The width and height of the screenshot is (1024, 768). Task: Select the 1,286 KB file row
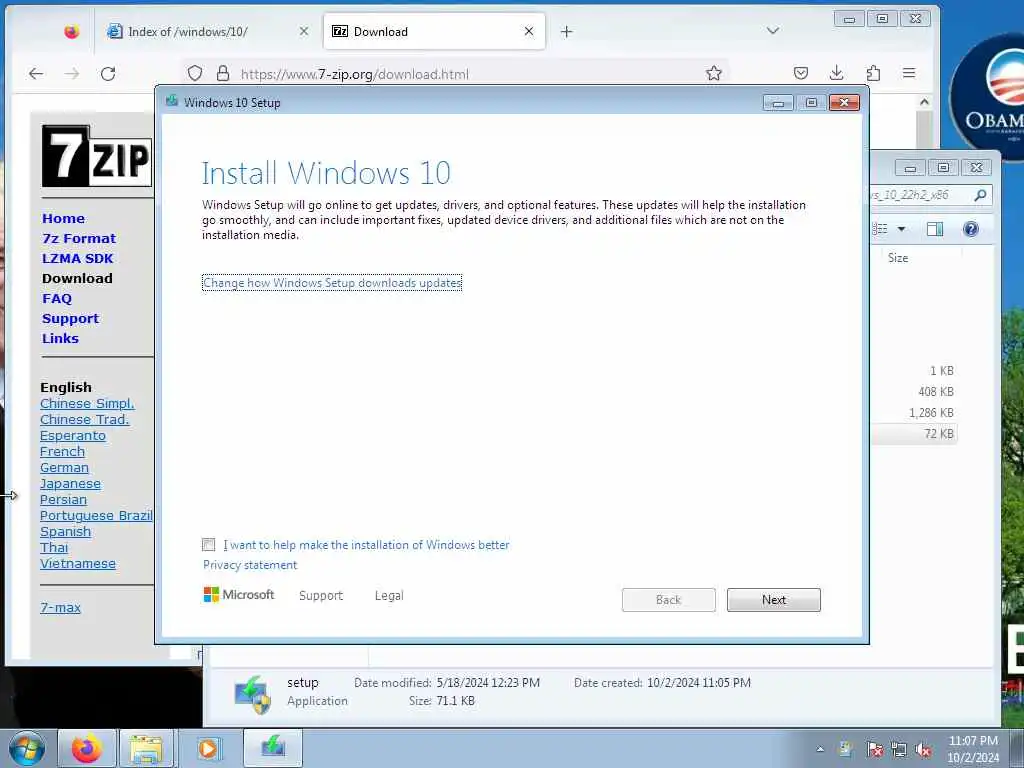pos(914,413)
